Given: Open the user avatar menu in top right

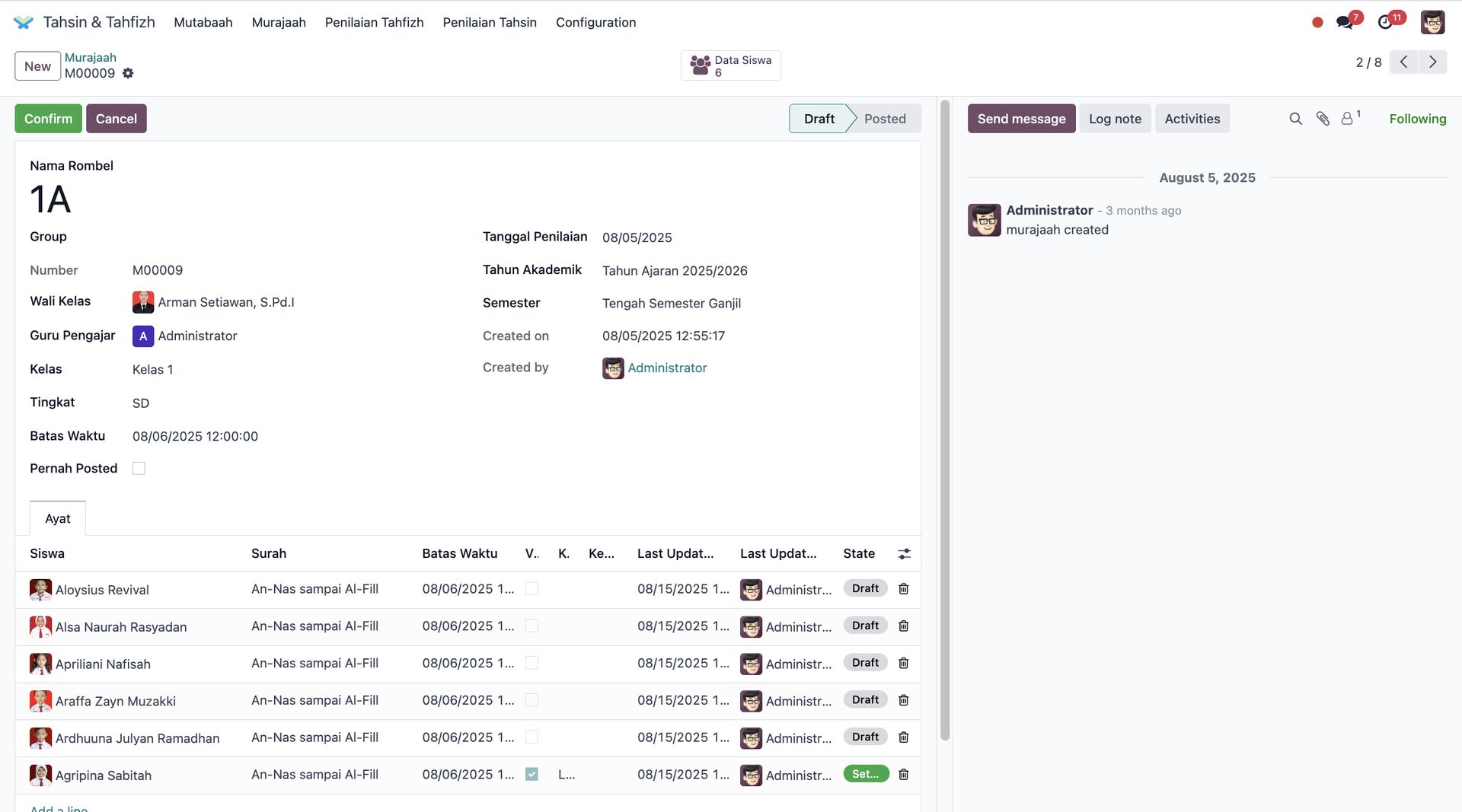Looking at the screenshot, I should coord(1432,22).
